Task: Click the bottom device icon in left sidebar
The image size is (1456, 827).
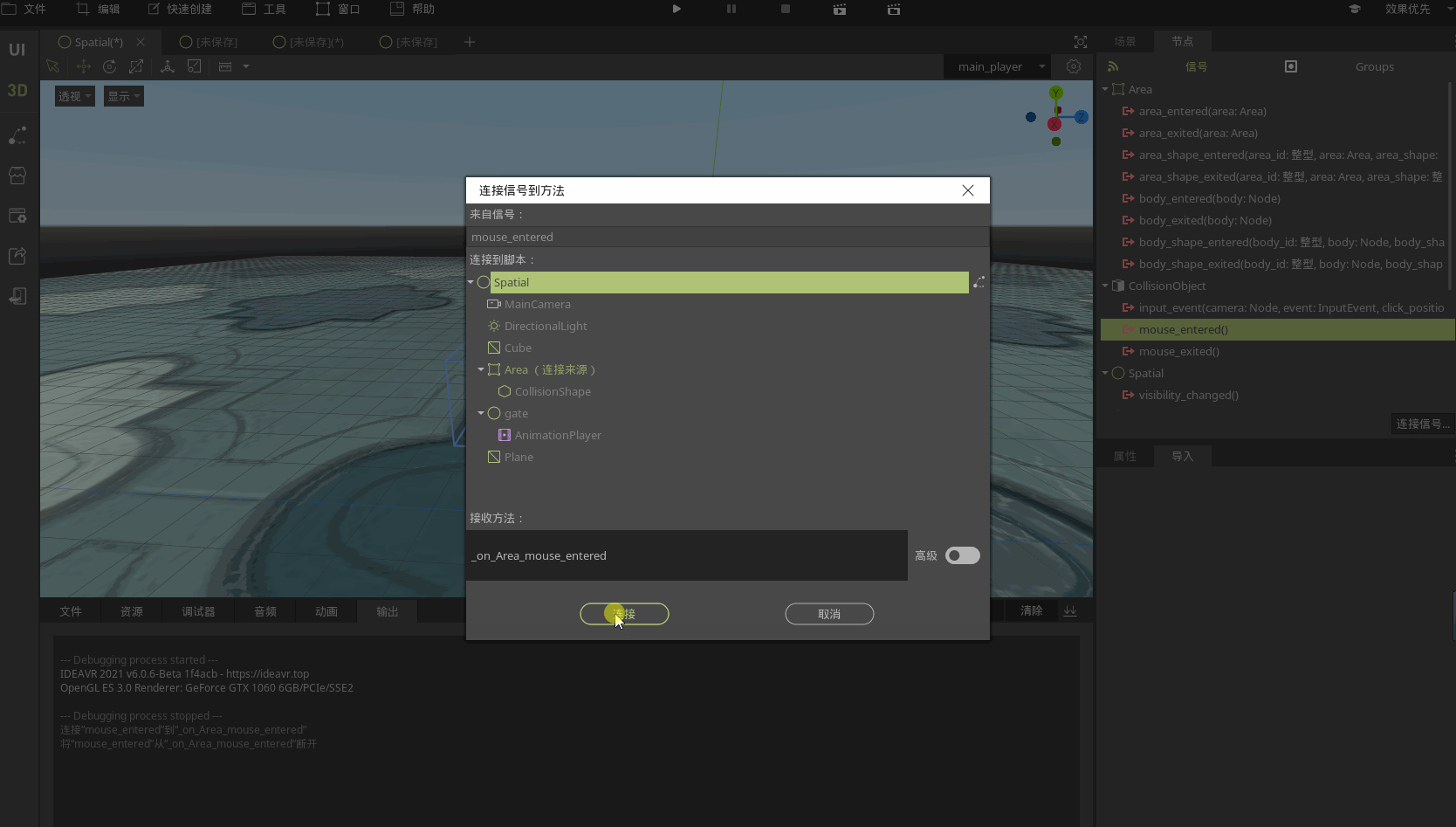Action: click(17, 296)
